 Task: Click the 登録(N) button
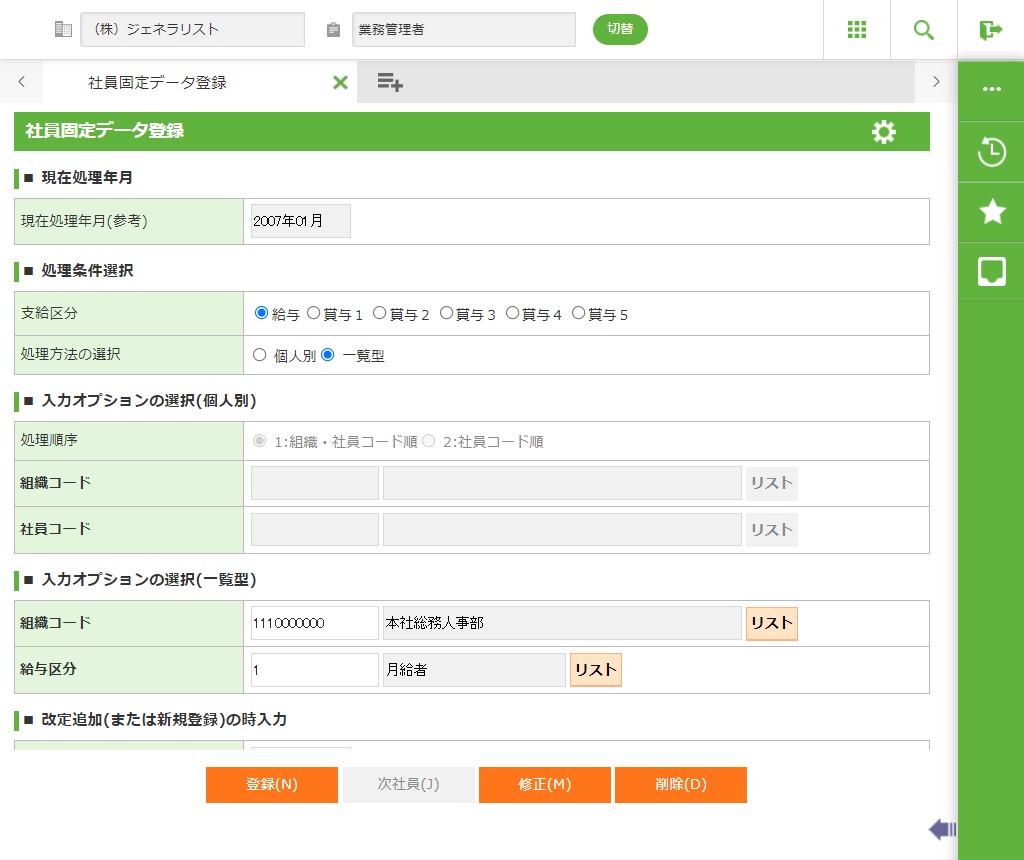click(x=272, y=785)
